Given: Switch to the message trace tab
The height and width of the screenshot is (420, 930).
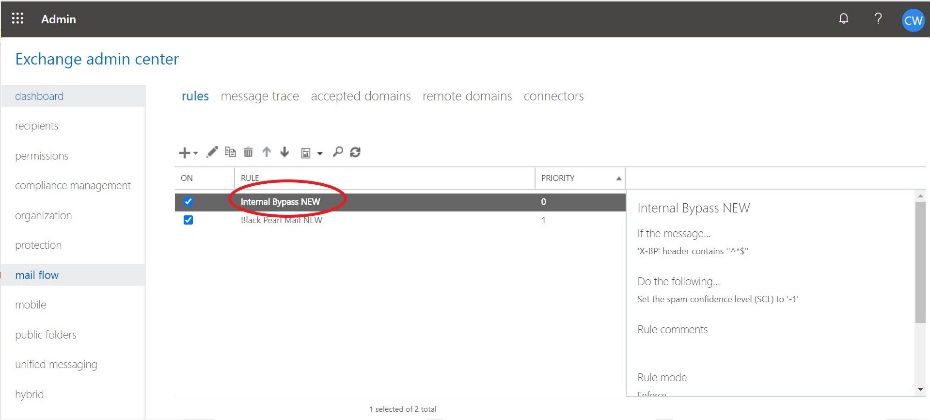Looking at the screenshot, I should 260,96.
